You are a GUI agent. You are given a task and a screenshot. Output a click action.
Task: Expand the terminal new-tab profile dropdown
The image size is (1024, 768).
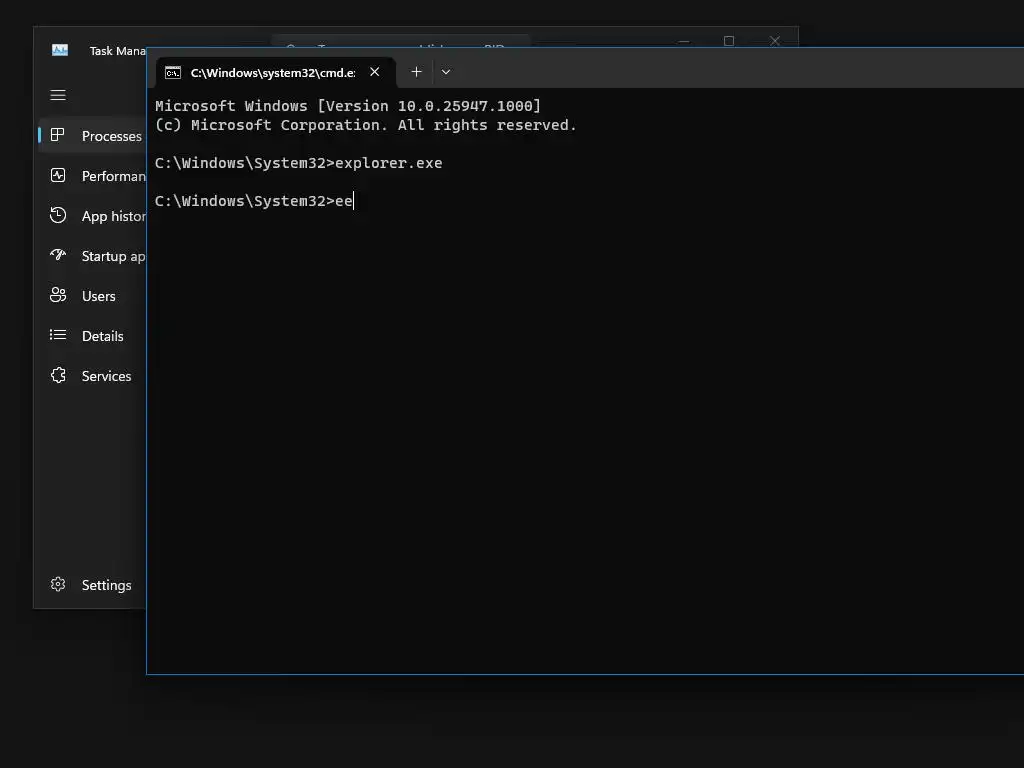446,72
